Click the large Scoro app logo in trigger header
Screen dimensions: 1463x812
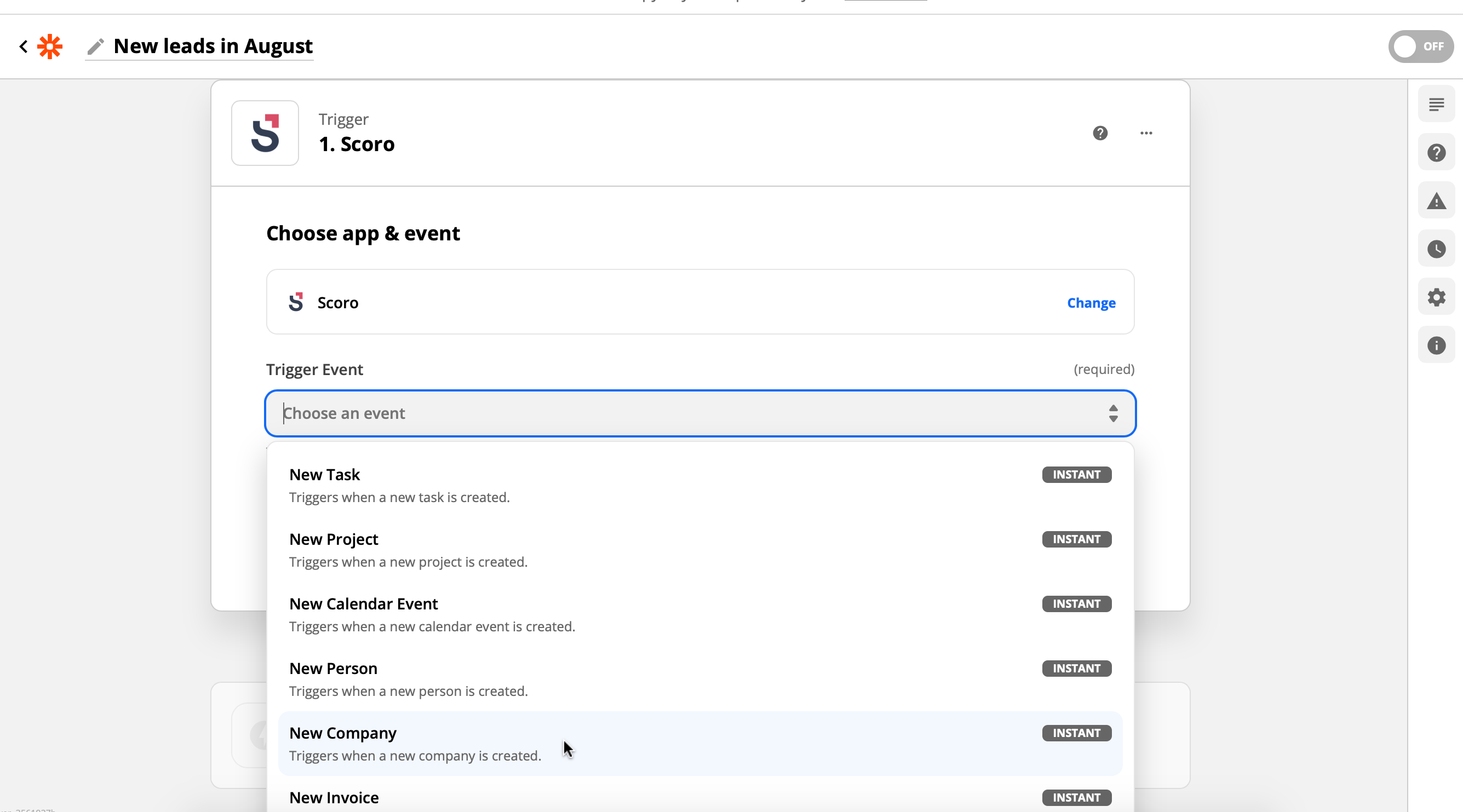click(x=265, y=133)
